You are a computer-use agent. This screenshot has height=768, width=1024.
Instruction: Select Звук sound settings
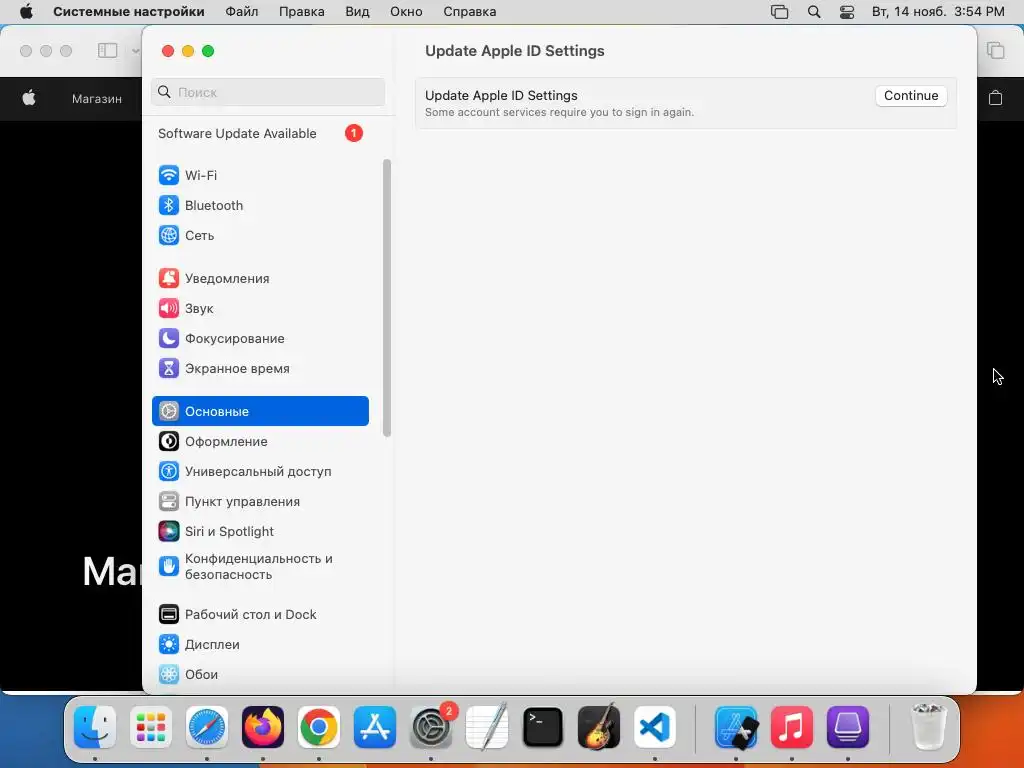(260, 308)
